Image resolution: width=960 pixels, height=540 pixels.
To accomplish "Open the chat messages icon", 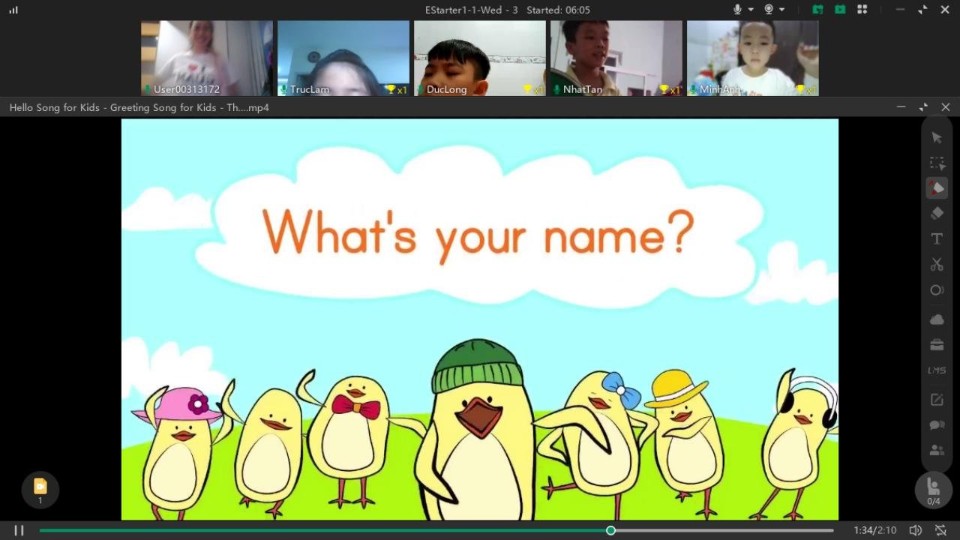I will tap(937, 425).
